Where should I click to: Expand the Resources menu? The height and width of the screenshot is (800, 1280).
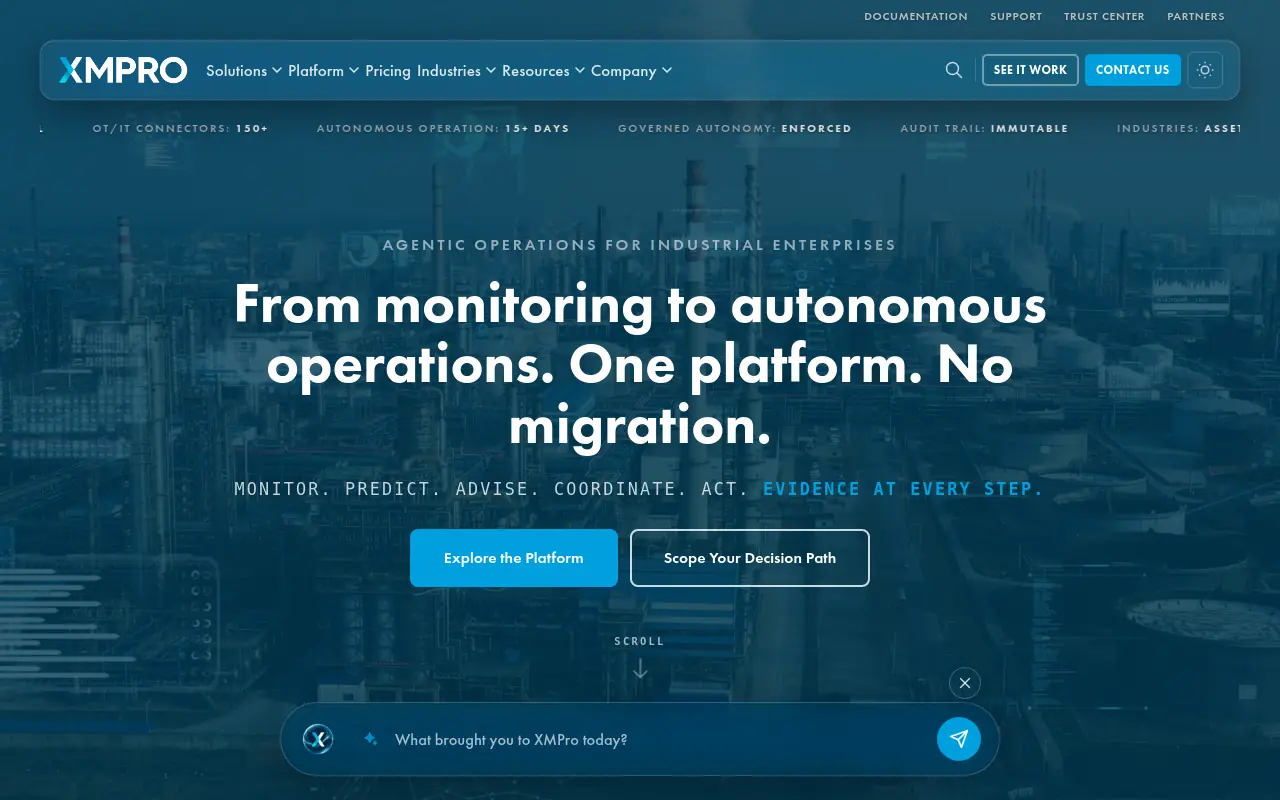click(543, 71)
